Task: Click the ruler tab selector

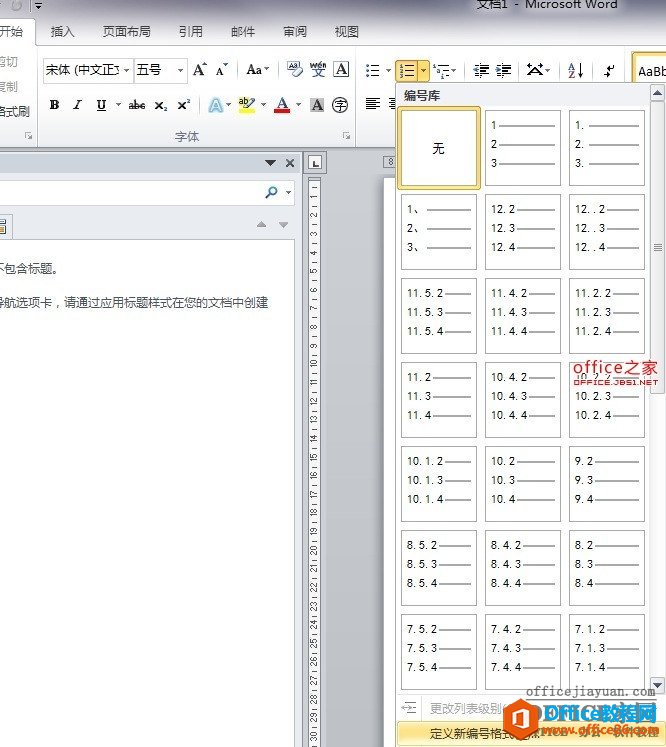Action: [315, 163]
